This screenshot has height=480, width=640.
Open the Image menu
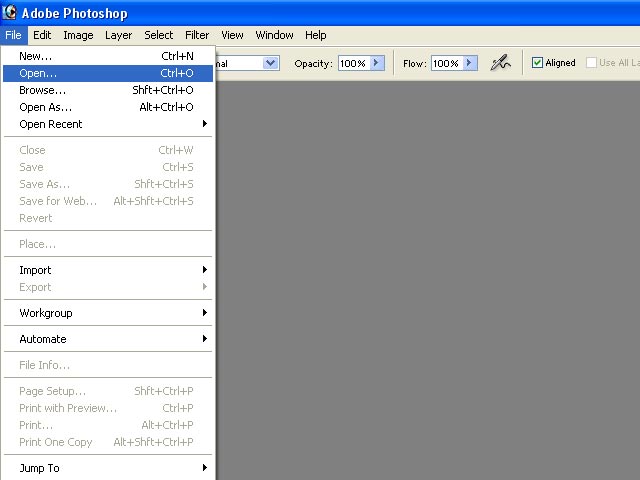[78, 35]
